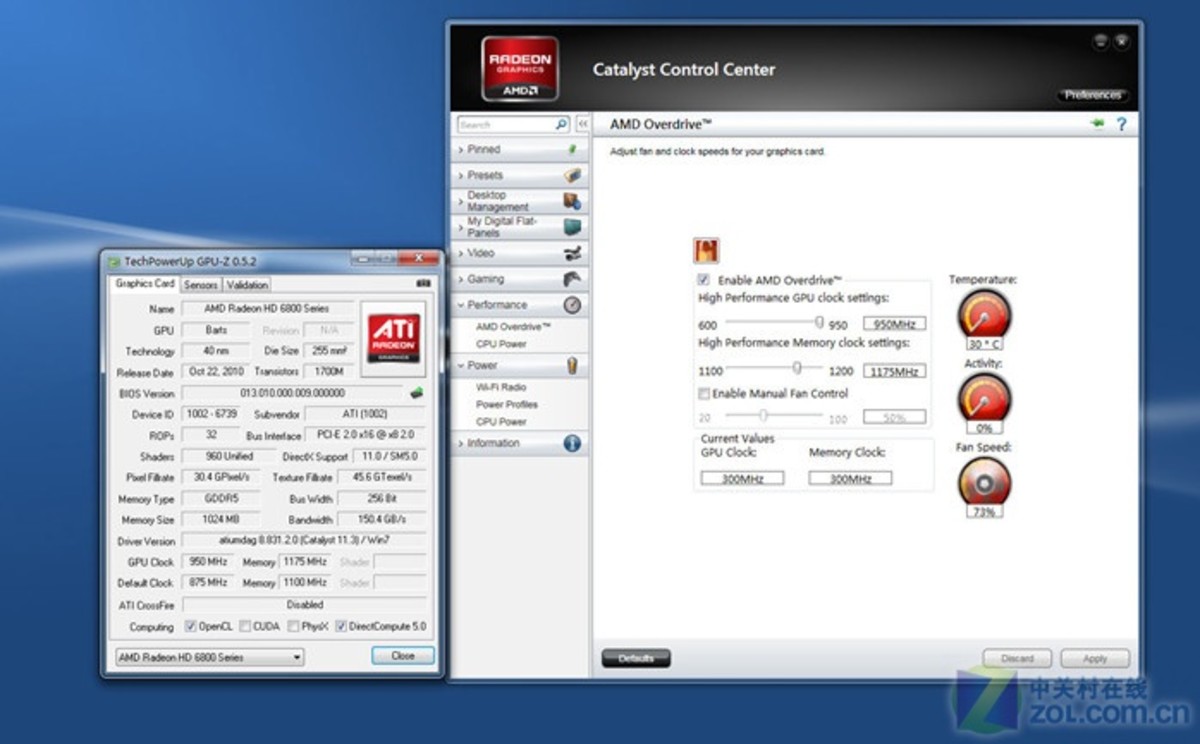1200x744 pixels.
Task: Click the ATI Radeon logo in GPU-Z
Action: click(394, 337)
